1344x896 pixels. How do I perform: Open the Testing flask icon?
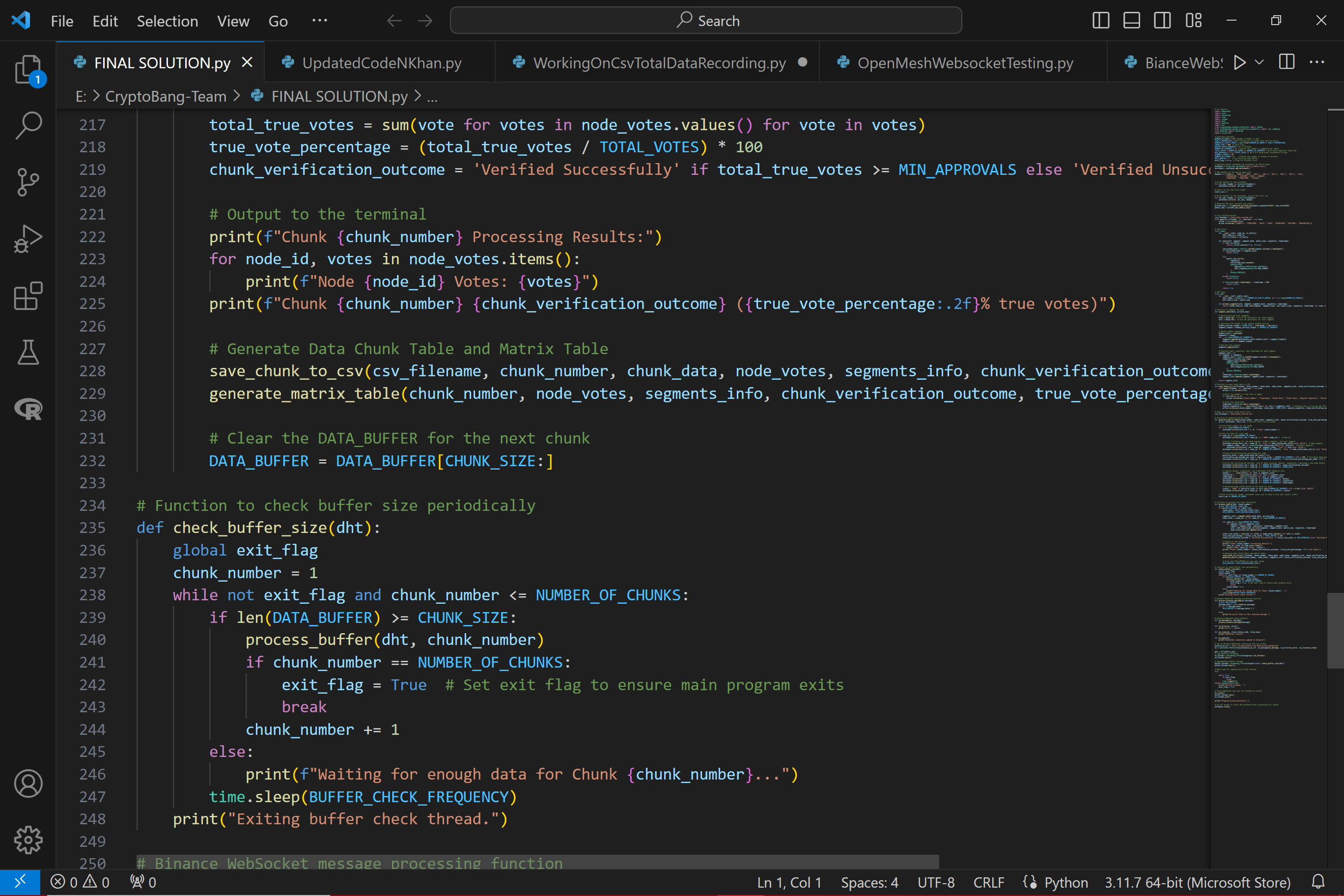[28, 353]
